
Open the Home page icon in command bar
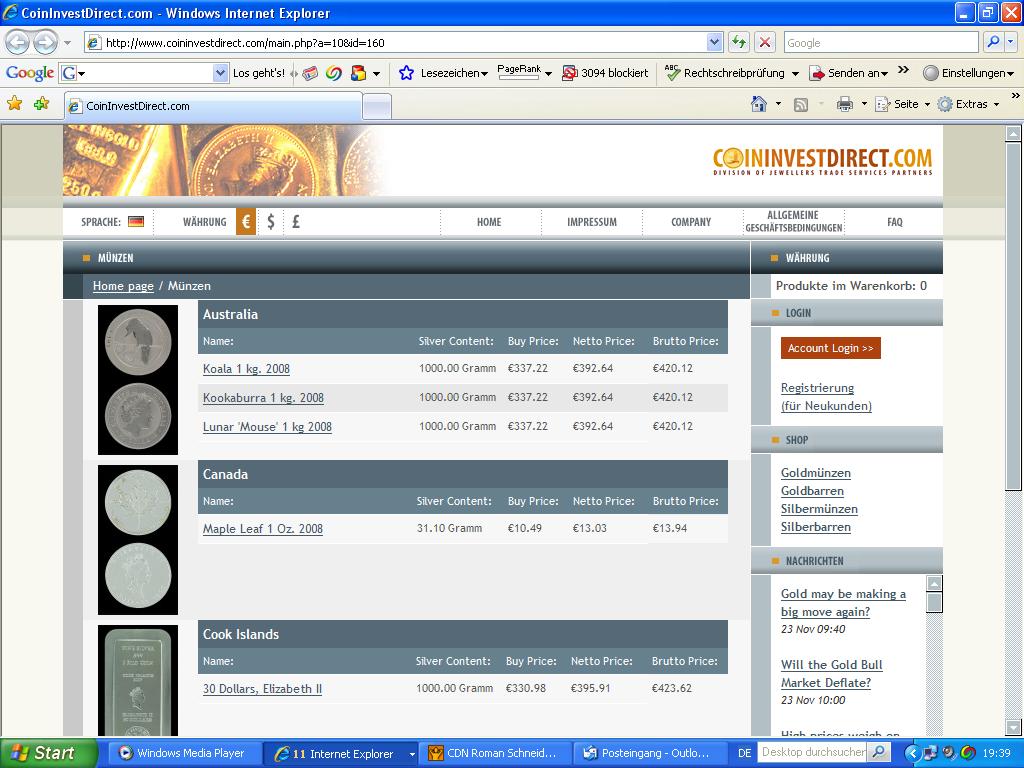pyautogui.click(x=758, y=104)
